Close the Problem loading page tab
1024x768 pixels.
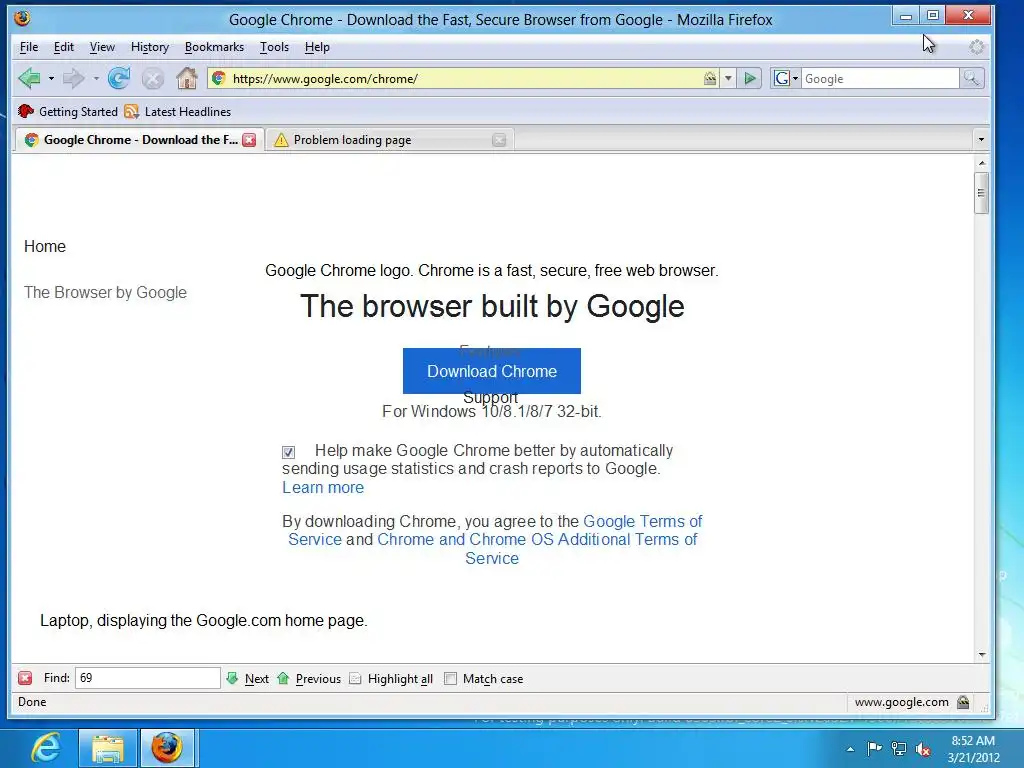click(x=499, y=140)
